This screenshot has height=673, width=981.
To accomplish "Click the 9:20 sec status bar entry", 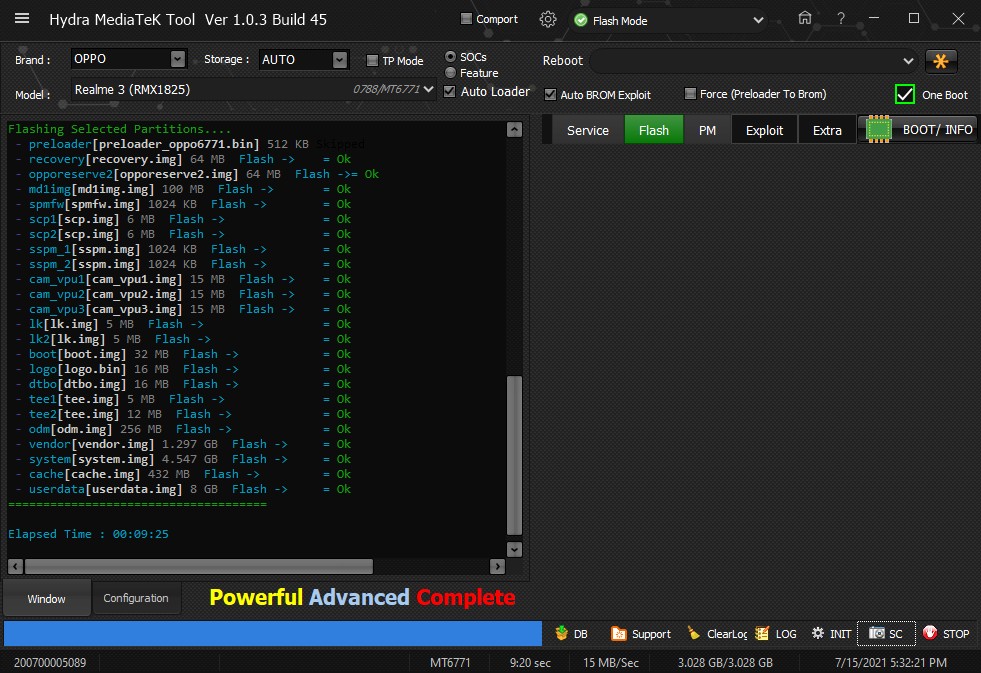I will click(x=530, y=662).
